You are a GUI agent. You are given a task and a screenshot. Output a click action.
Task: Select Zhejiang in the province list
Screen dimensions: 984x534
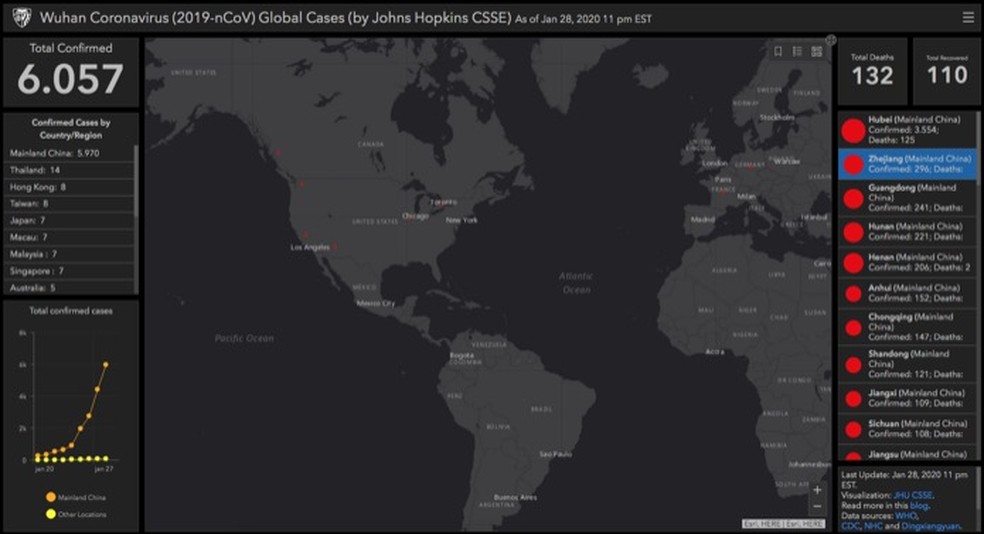(910, 163)
